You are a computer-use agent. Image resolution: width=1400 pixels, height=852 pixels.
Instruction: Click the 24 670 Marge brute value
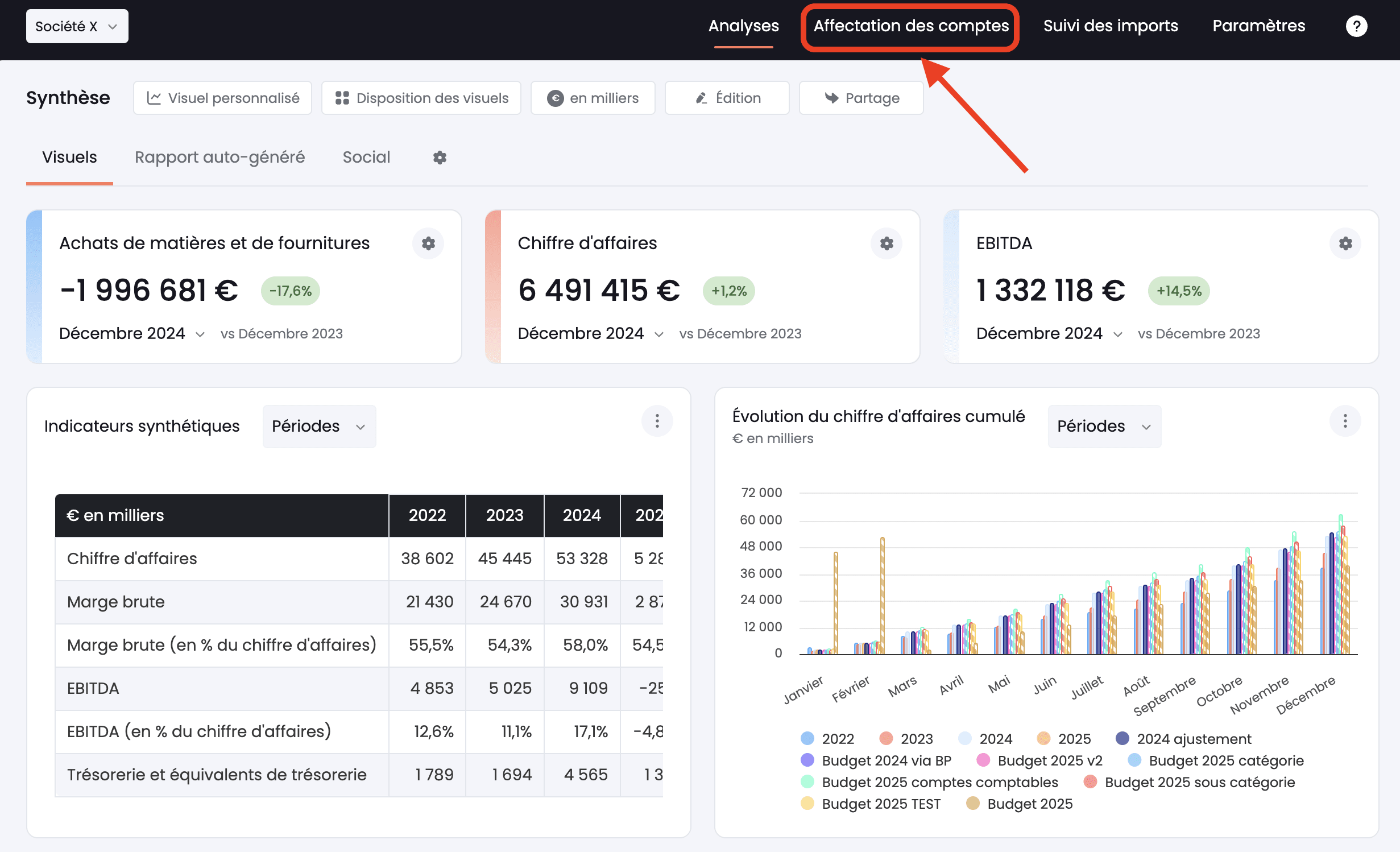506,602
